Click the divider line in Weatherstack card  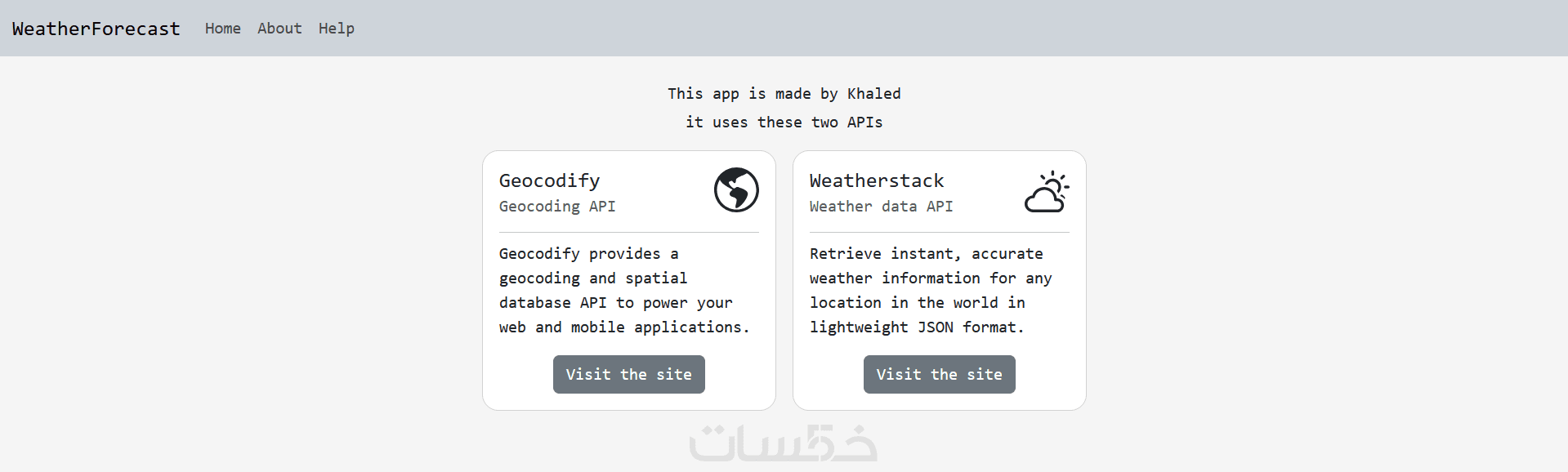[x=939, y=233]
